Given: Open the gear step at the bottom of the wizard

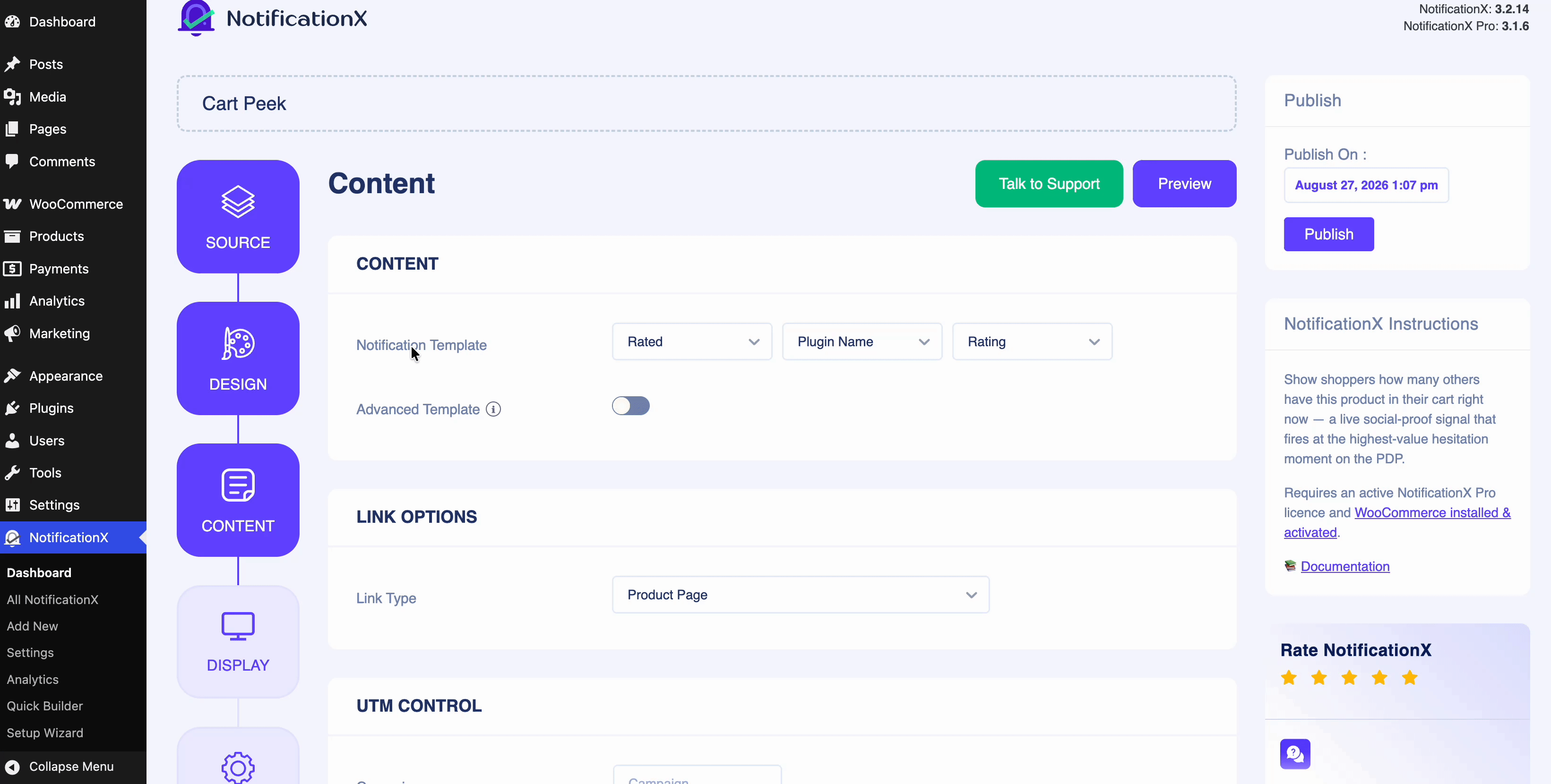Looking at the screenshot, I should point(238,767).
